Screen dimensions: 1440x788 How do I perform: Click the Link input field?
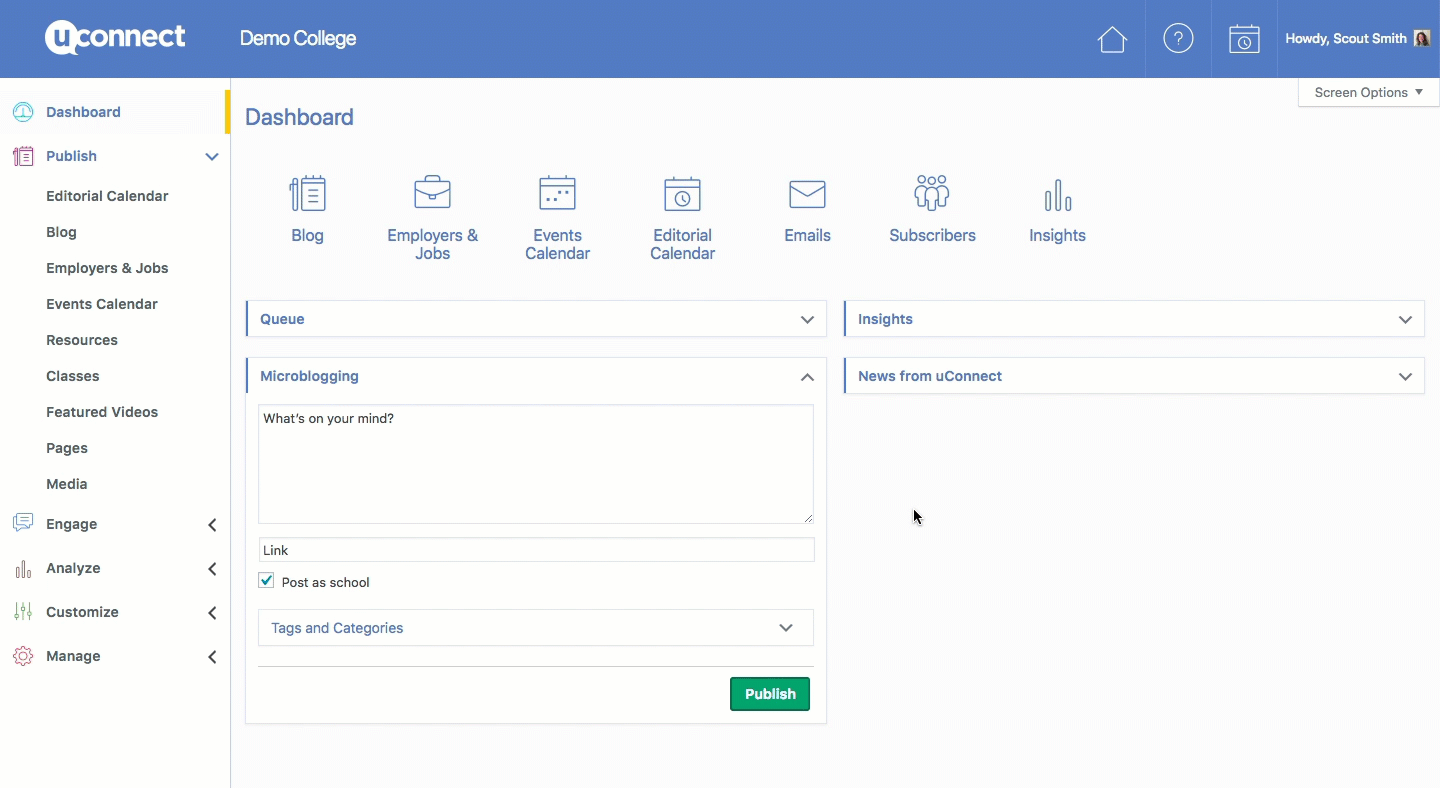[536, 550]
